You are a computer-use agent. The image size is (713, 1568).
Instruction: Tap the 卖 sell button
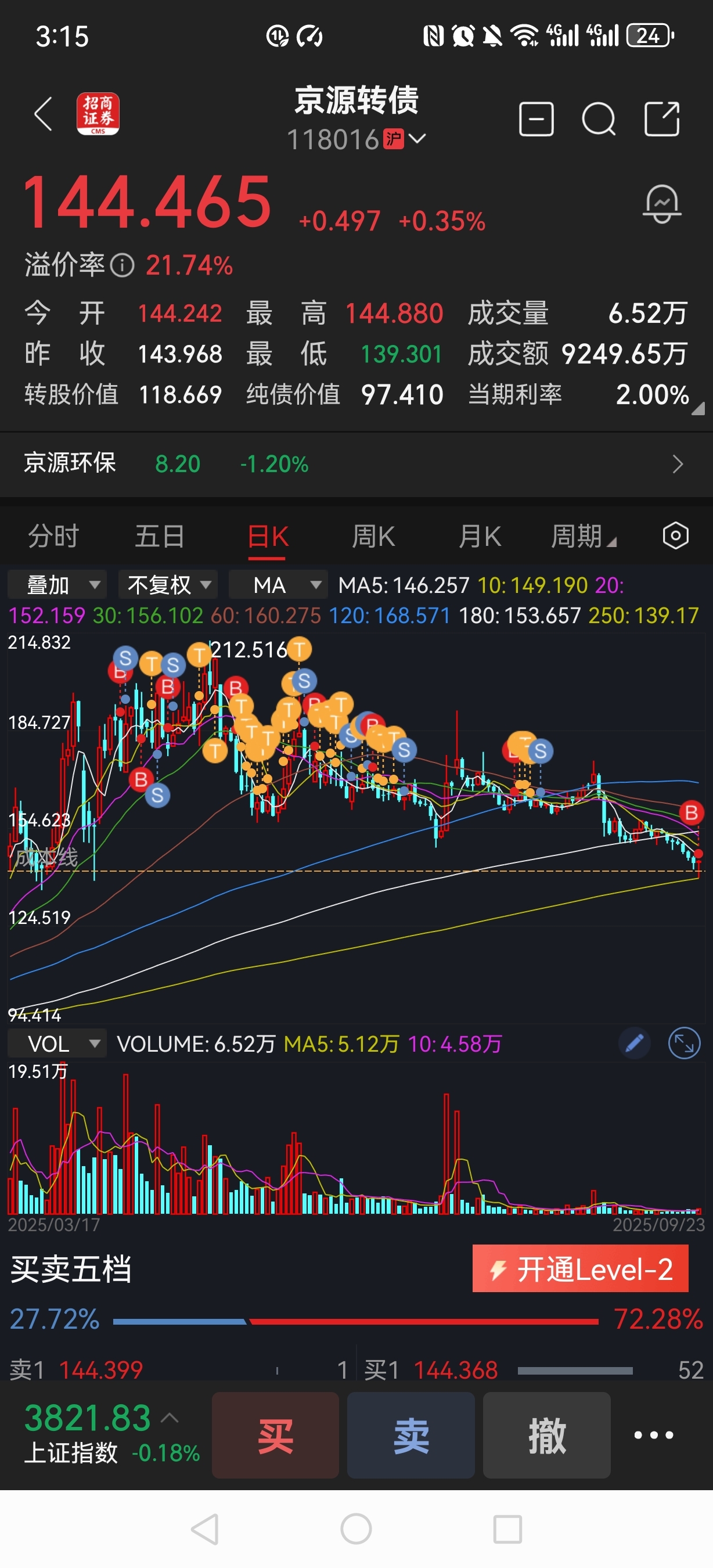coord(411,1434)
